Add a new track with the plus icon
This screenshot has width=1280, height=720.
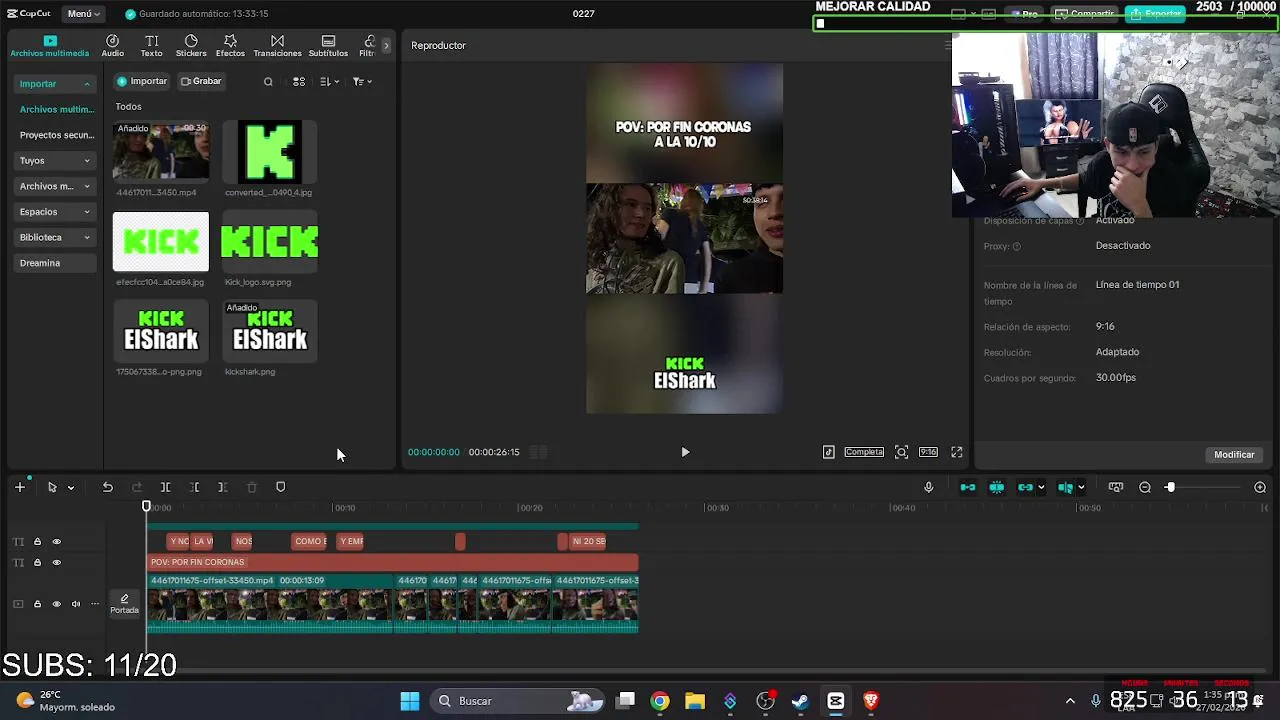(x=19, y=487)
